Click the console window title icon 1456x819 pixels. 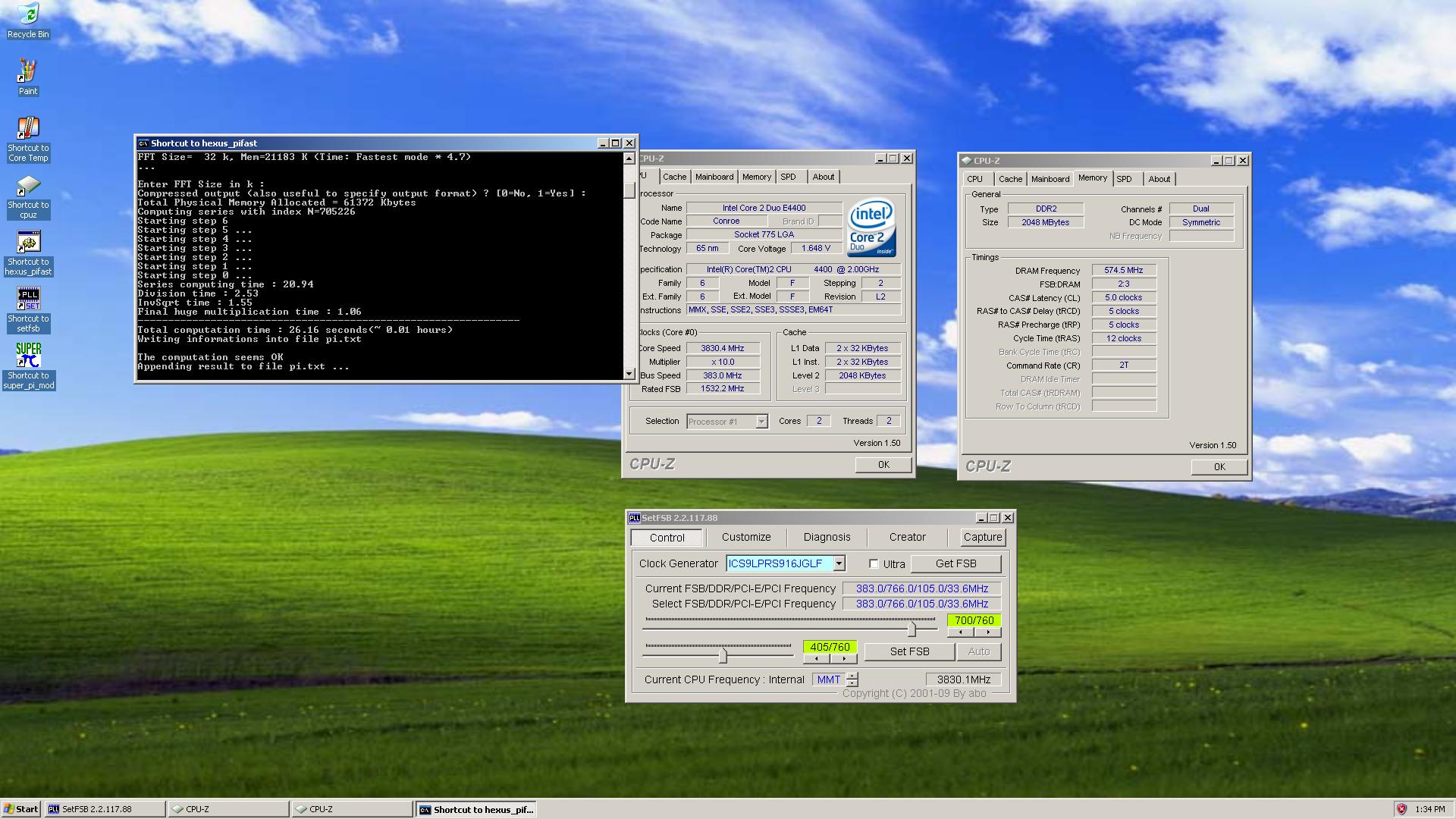click(143, 143)
